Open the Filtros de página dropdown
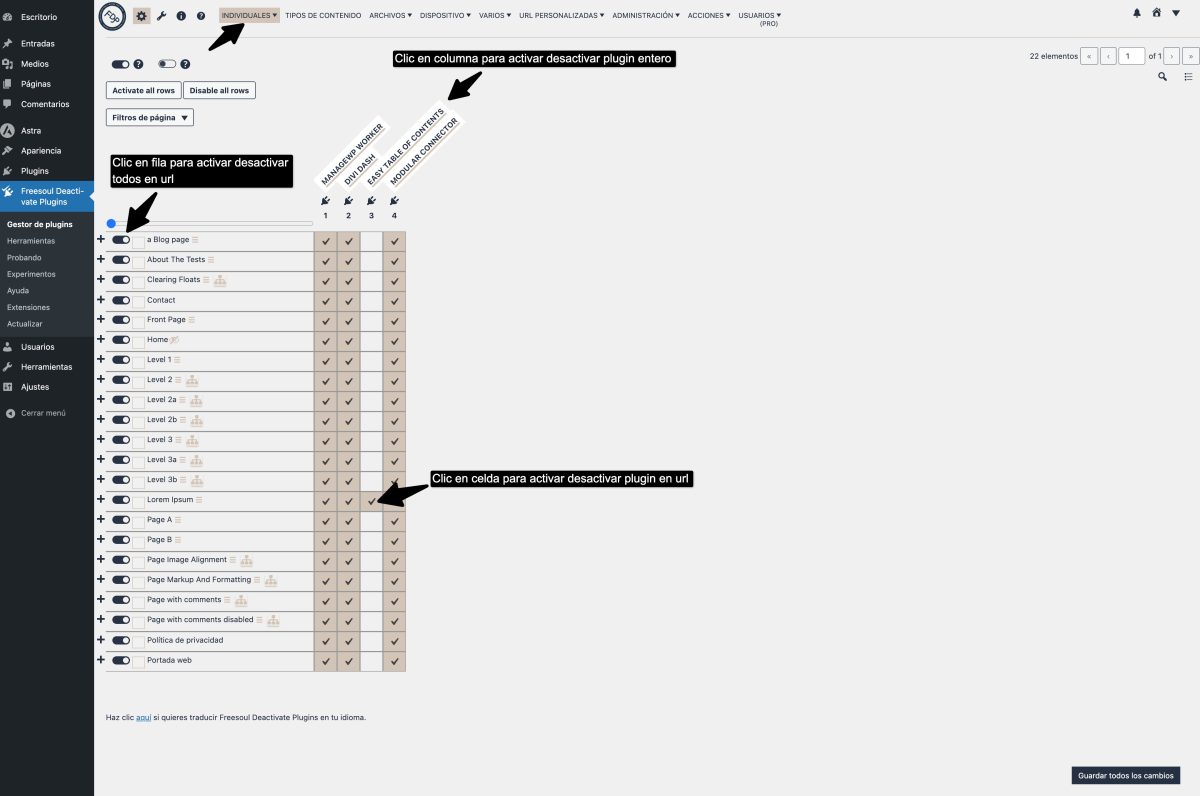This screenshot has height=796, width=1200. pyautogui.click(x=150, y=117)
